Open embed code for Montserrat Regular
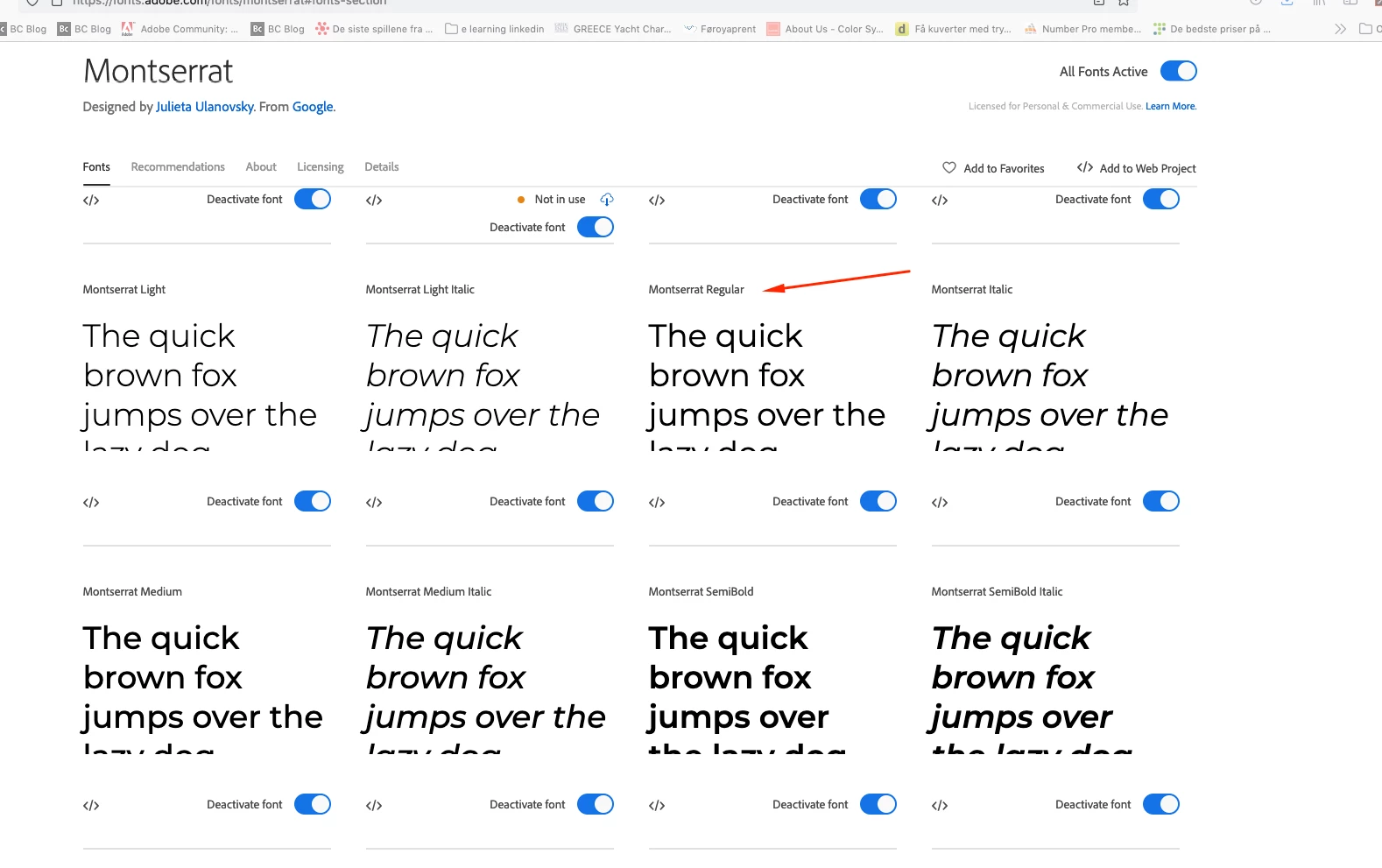This screenshot has width=1382, height=868. coord(657,503)
